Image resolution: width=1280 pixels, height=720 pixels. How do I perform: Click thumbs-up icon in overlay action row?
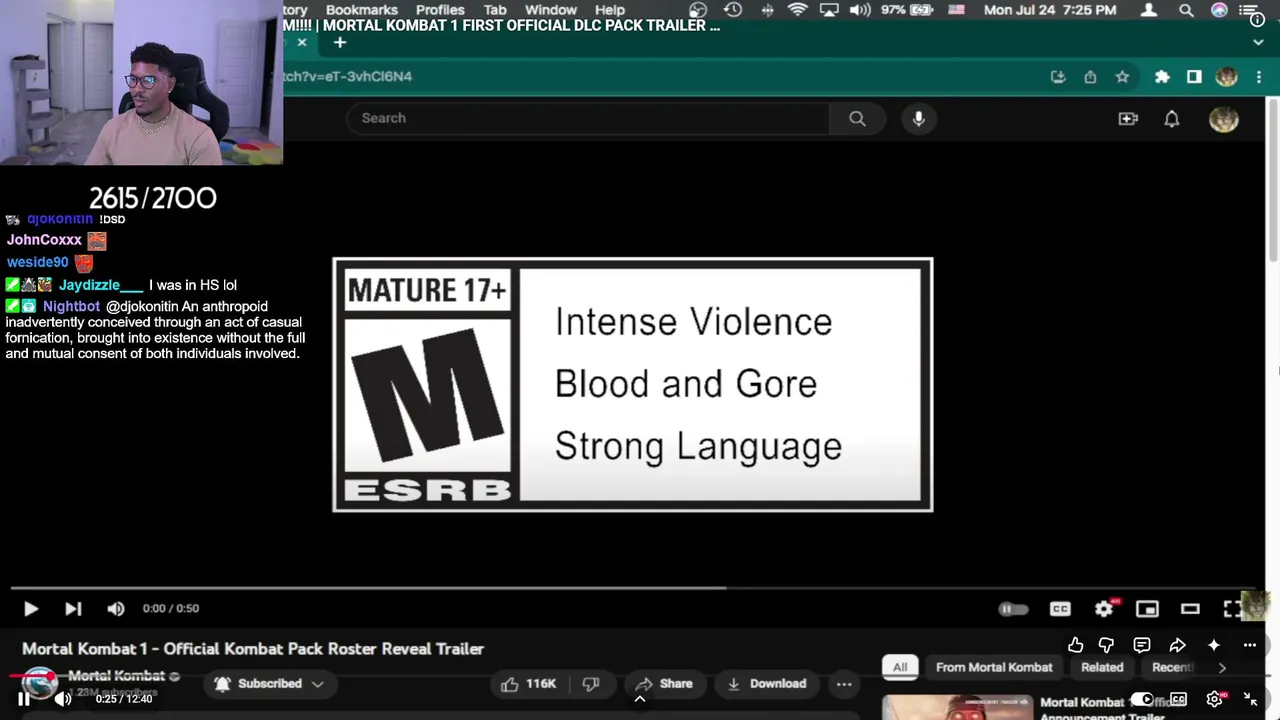(1075, 645)
